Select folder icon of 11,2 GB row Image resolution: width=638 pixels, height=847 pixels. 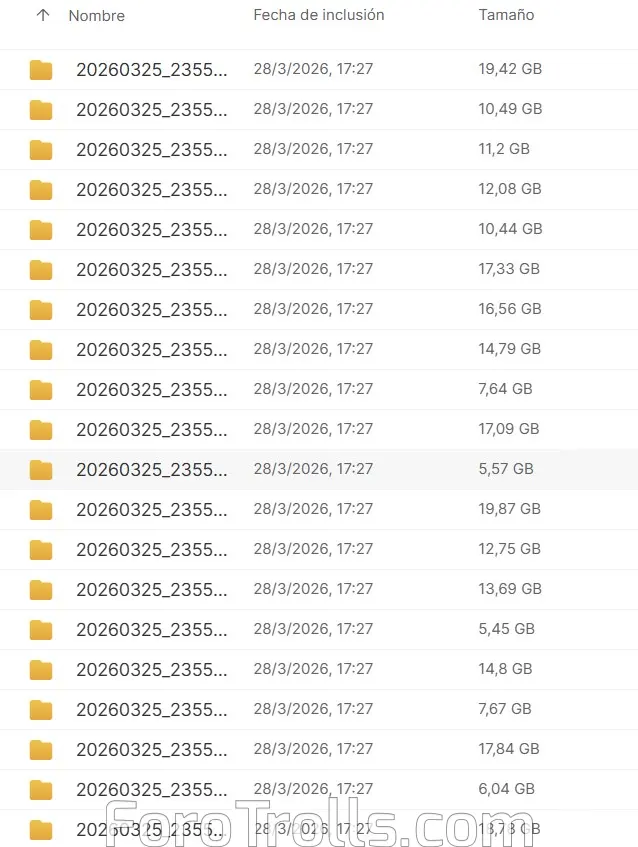point(41,150)
